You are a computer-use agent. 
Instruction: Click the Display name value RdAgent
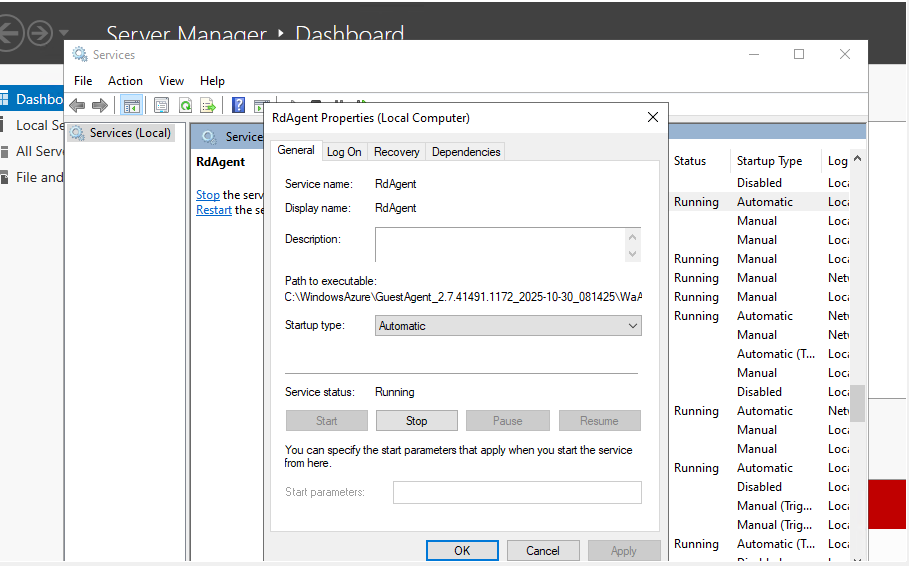395,208
